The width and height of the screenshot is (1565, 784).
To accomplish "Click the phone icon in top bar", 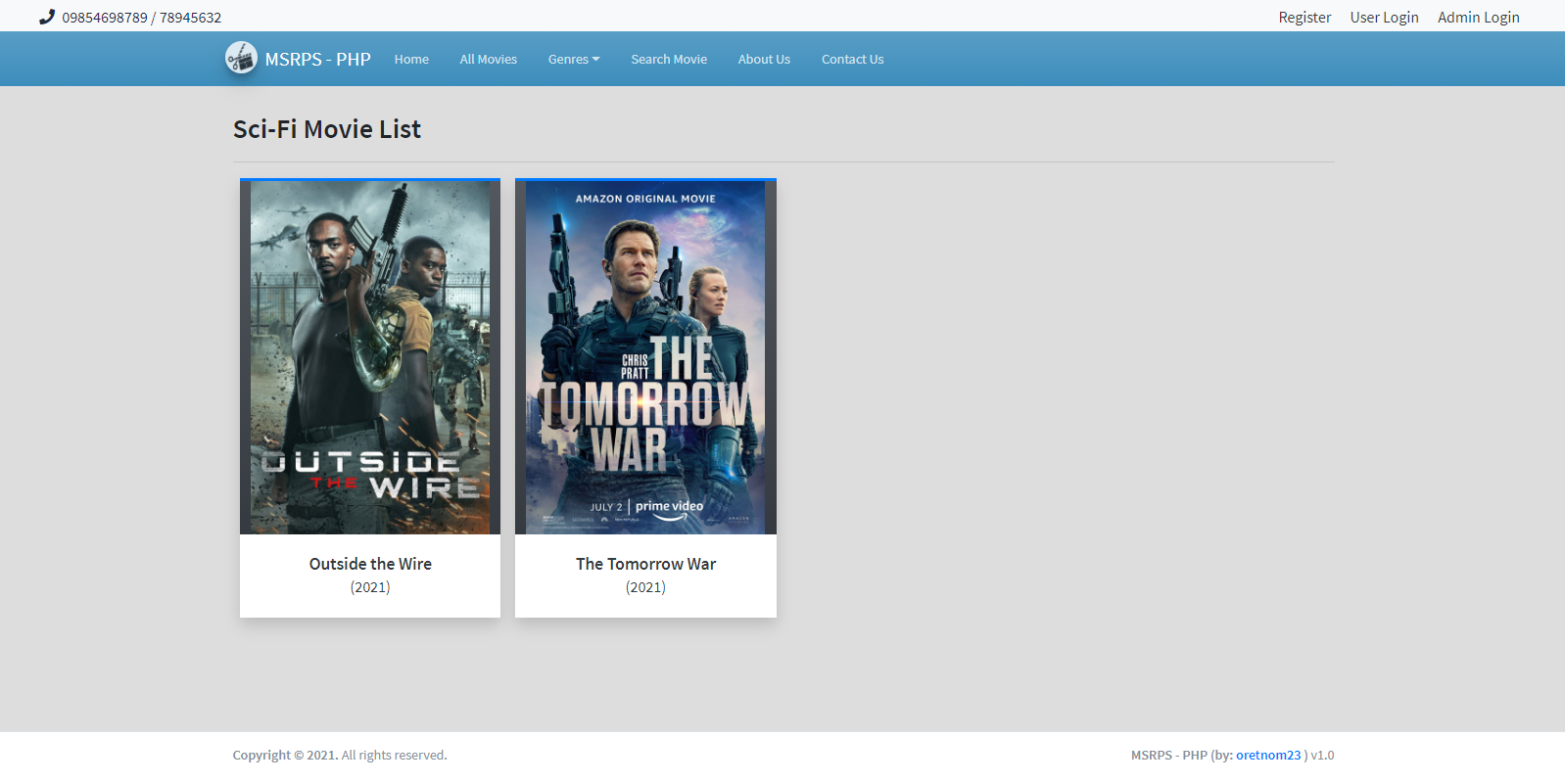I will tap(47, 17).
